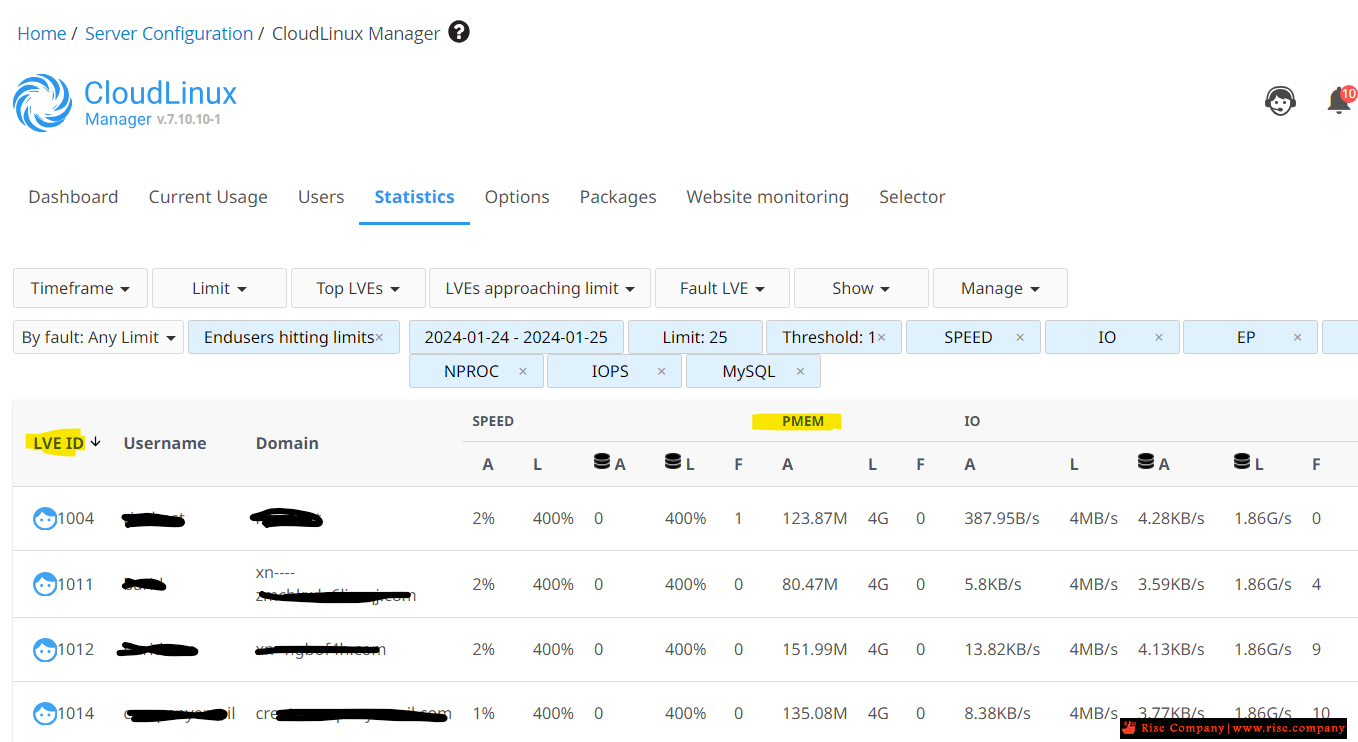Click the Username column header

pyautogui.click(x=165, y=443)
